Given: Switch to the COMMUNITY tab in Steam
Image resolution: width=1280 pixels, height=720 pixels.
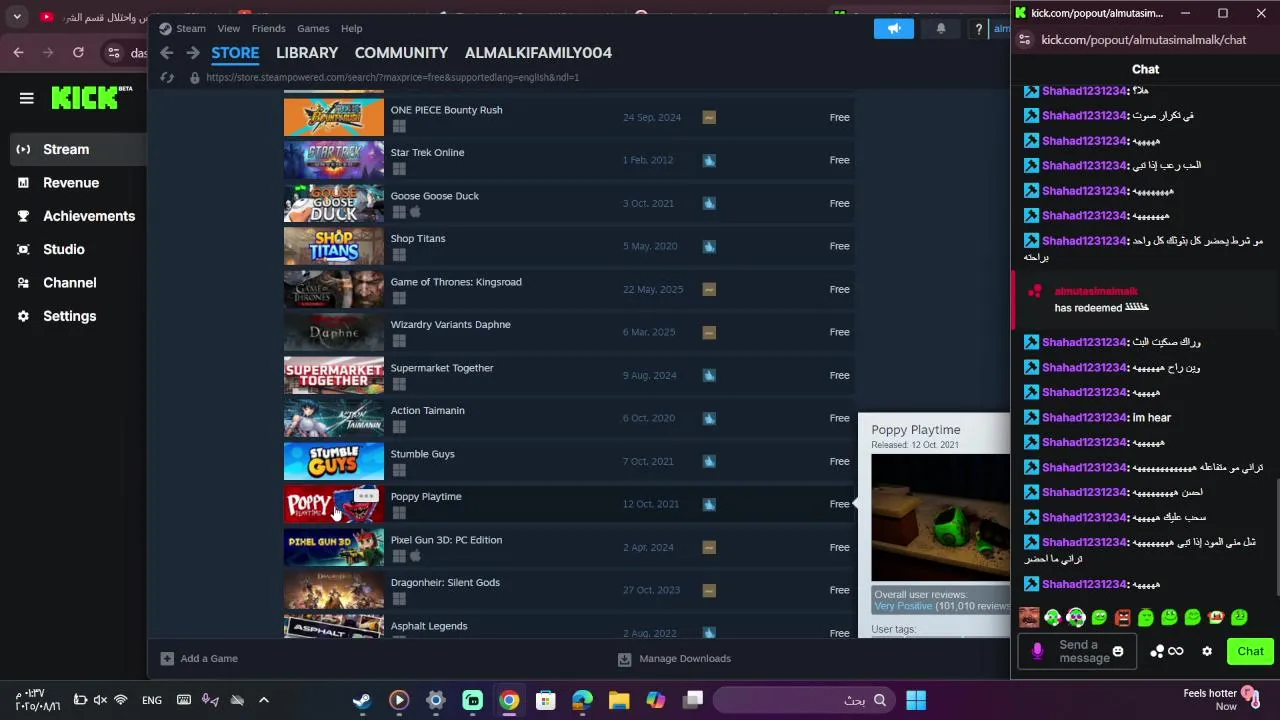Looking at the screenshot, I should (x=401, y=52).
